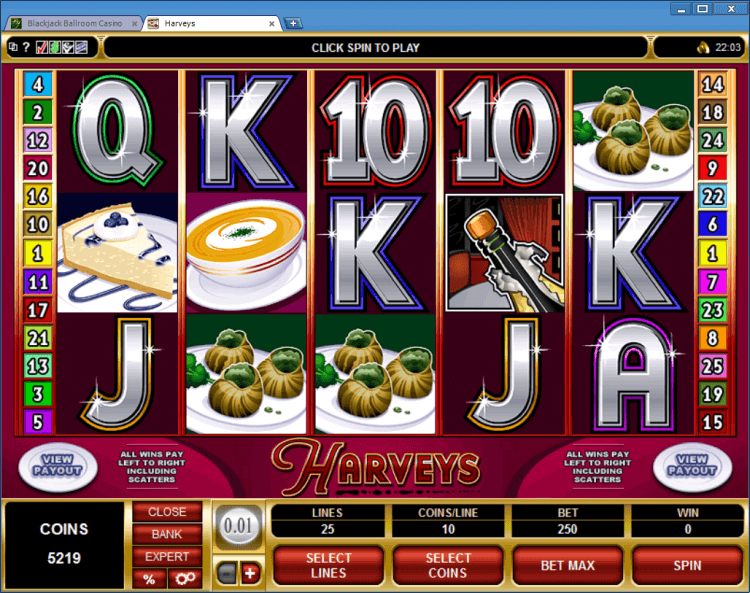Click the Spin button

(687, 565)
